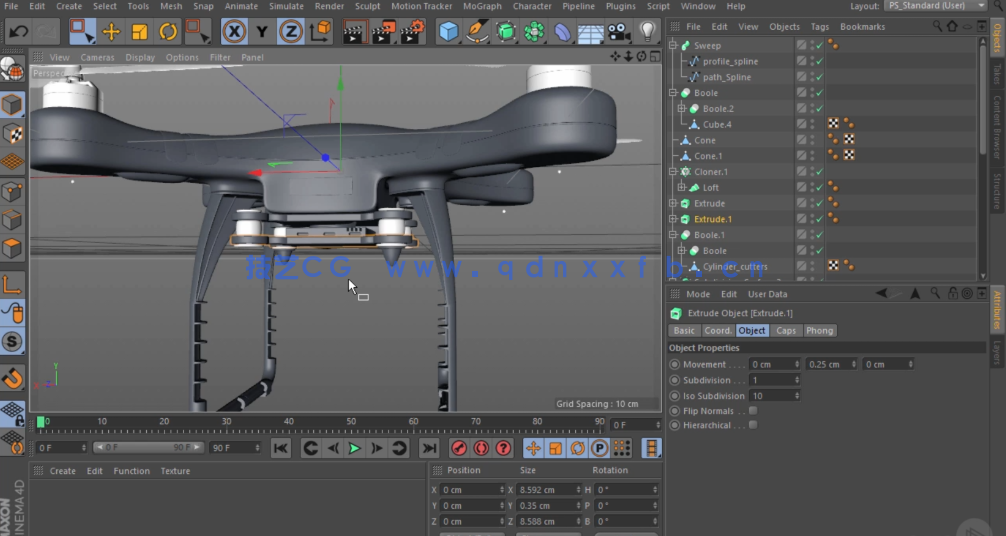Select the Cloner.1 object in the list
The image size is (1006, 536).
point(710,172)
